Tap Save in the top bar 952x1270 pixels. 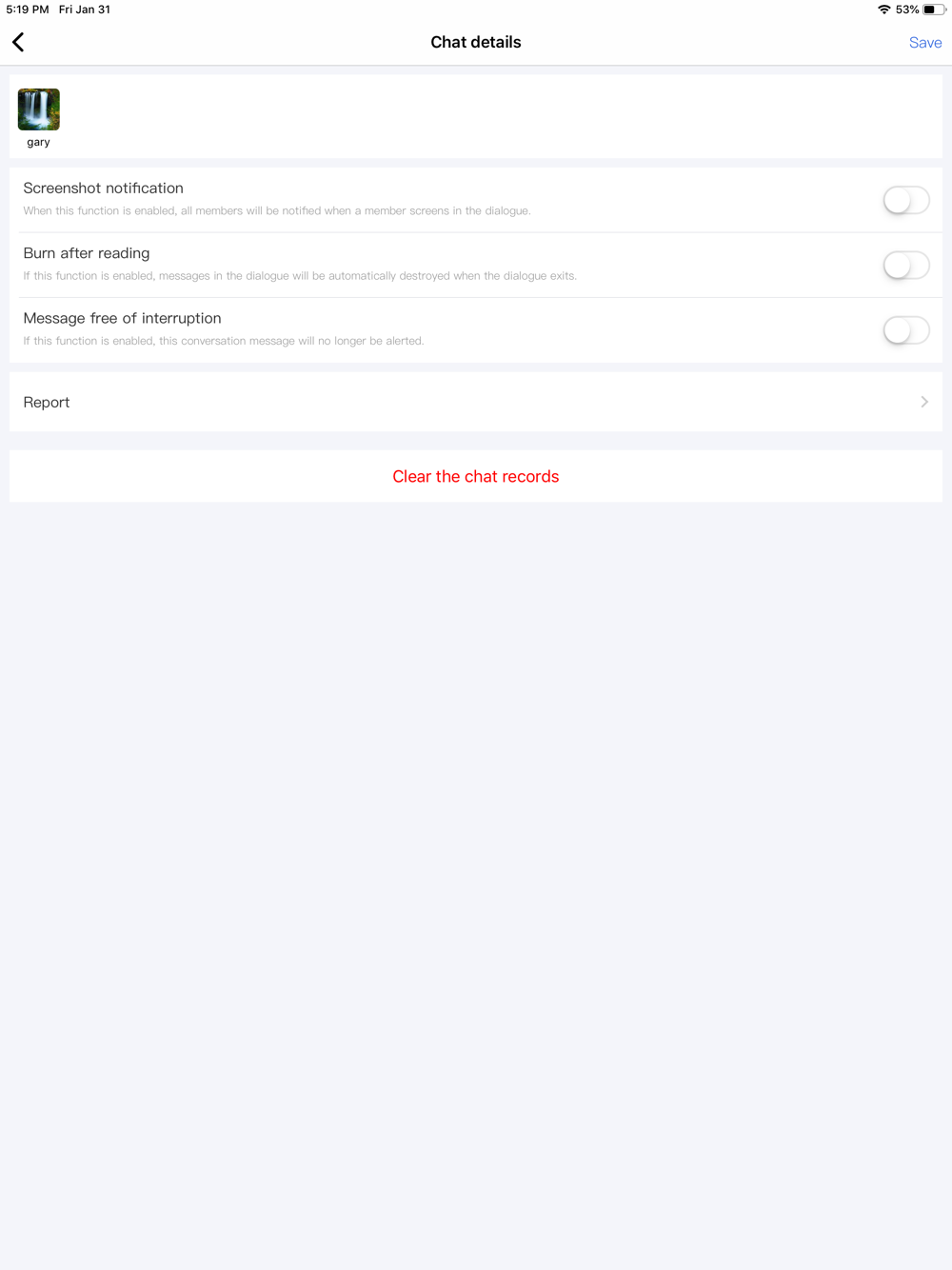pos(925,42)
